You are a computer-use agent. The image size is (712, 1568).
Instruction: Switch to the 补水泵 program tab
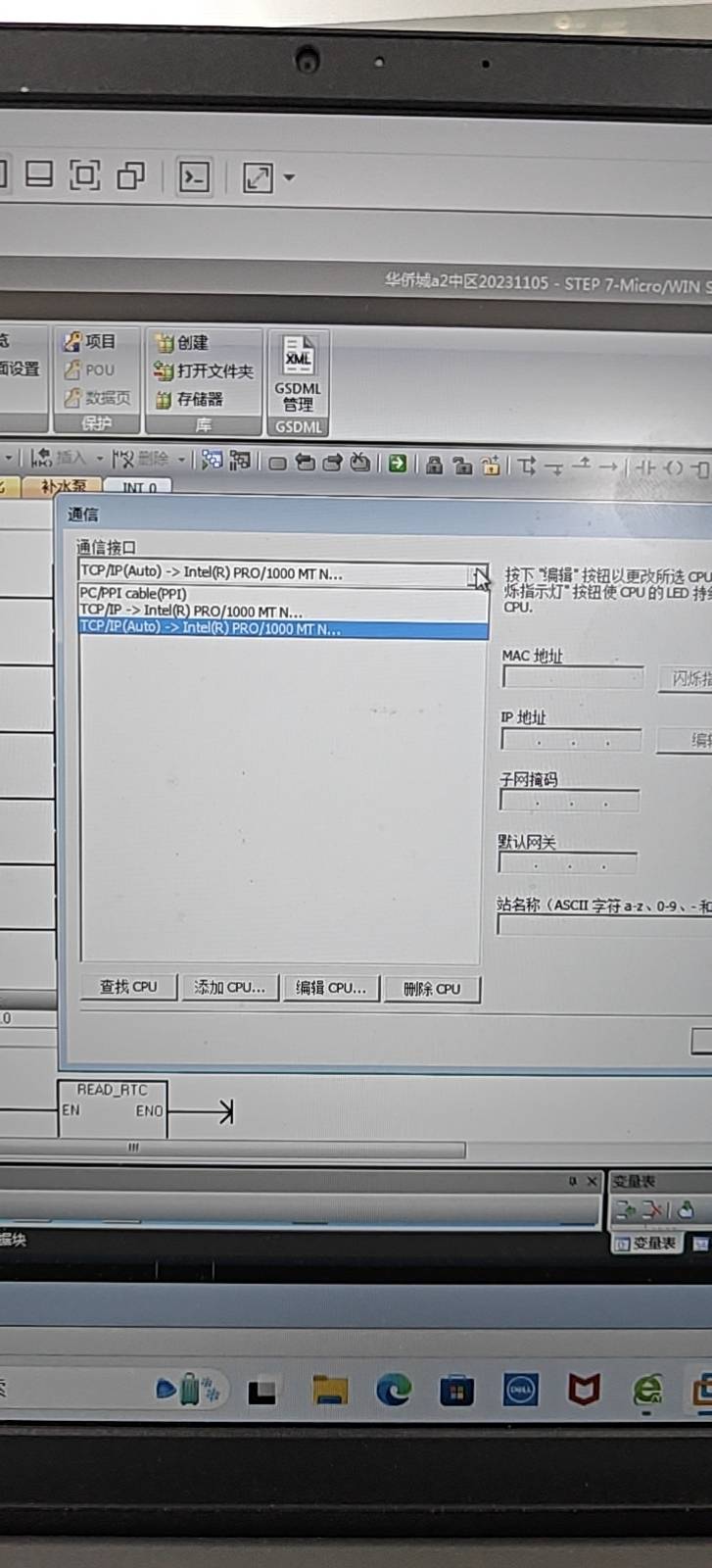[64, 486]
